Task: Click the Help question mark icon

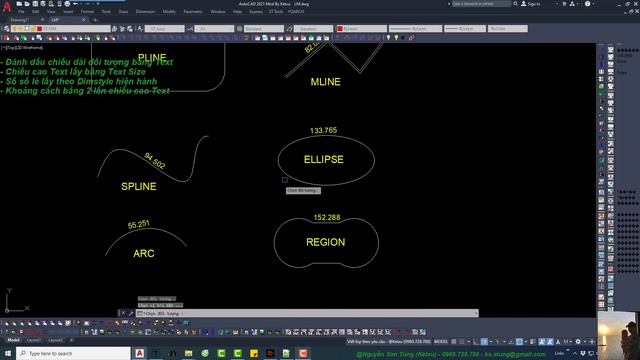Action: tap(587, 4)
